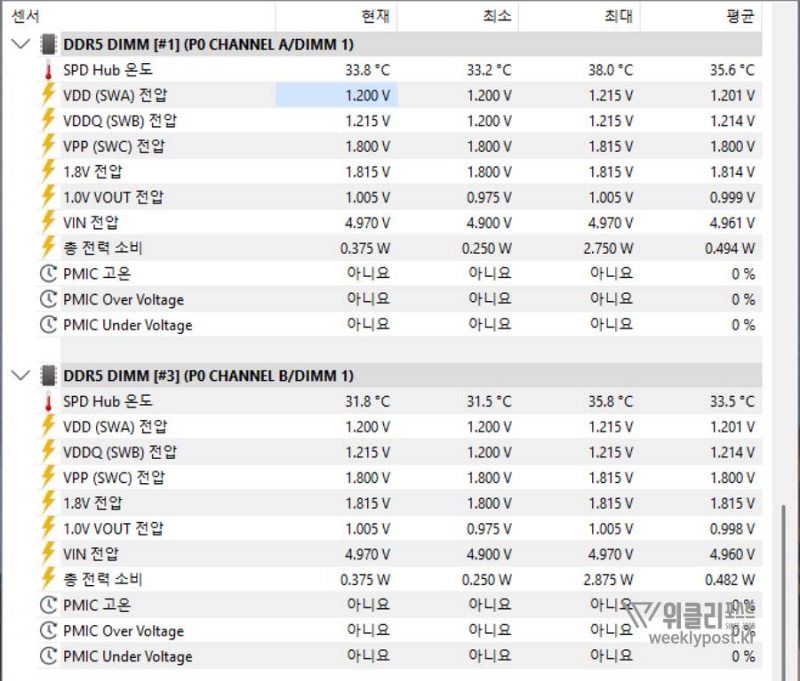This screenshot has width=800, height=681.
Task: Click the memory chip icon for DIMM [#3]
Action: point(47,375)
